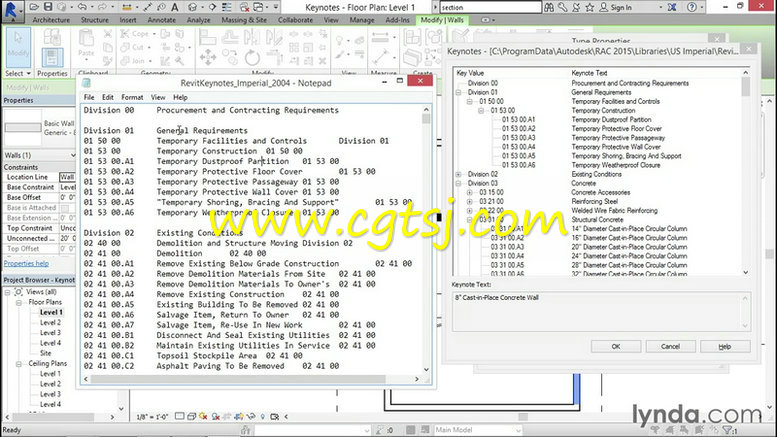Open the Notepad Edit menu
Viewport: 777px width, 437px height.
(108, 97)
